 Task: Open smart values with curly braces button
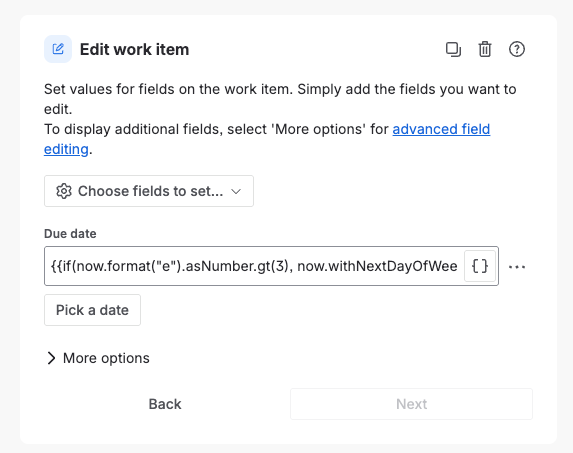point(480,266)
